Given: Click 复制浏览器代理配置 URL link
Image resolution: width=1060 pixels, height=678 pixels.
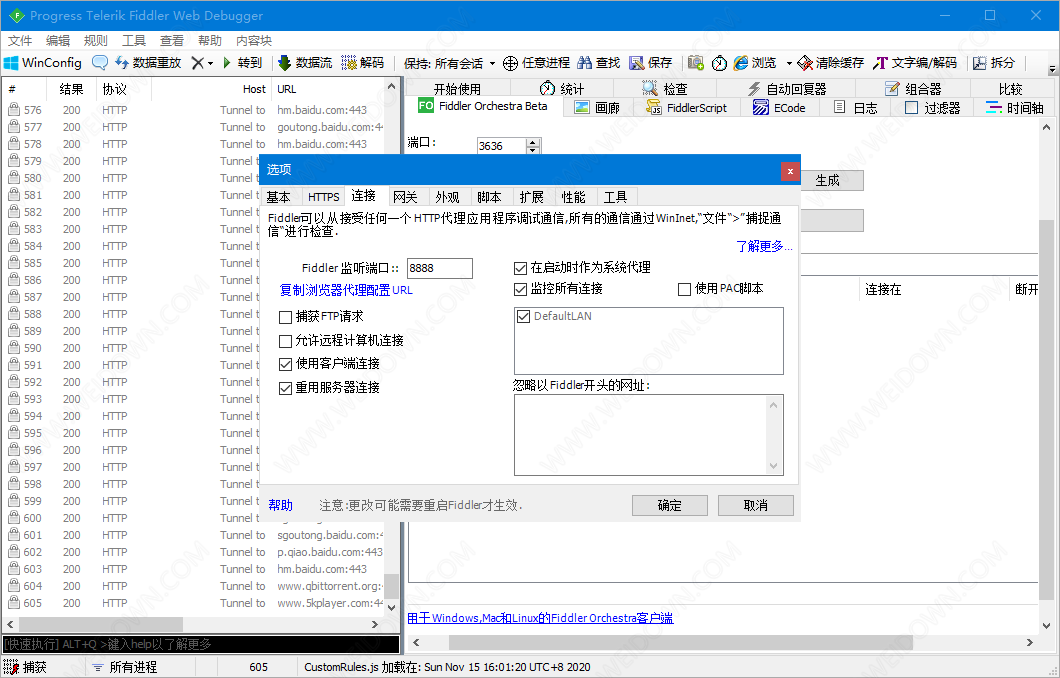Looking at the screenshot, I should (345, 290).
